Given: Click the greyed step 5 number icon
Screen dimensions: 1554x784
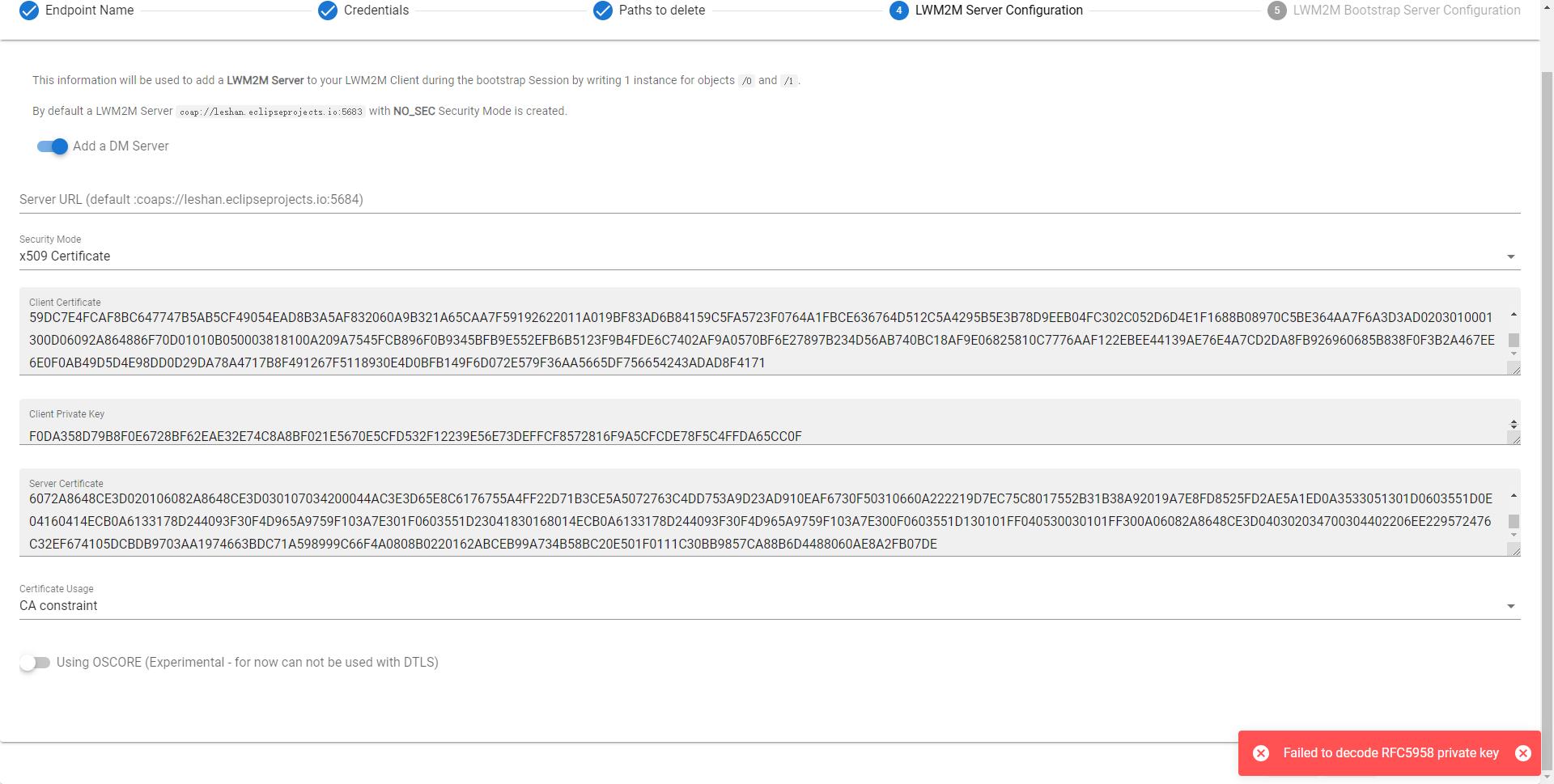Looking at the screenshot, I should click(x=1277, y=11).
